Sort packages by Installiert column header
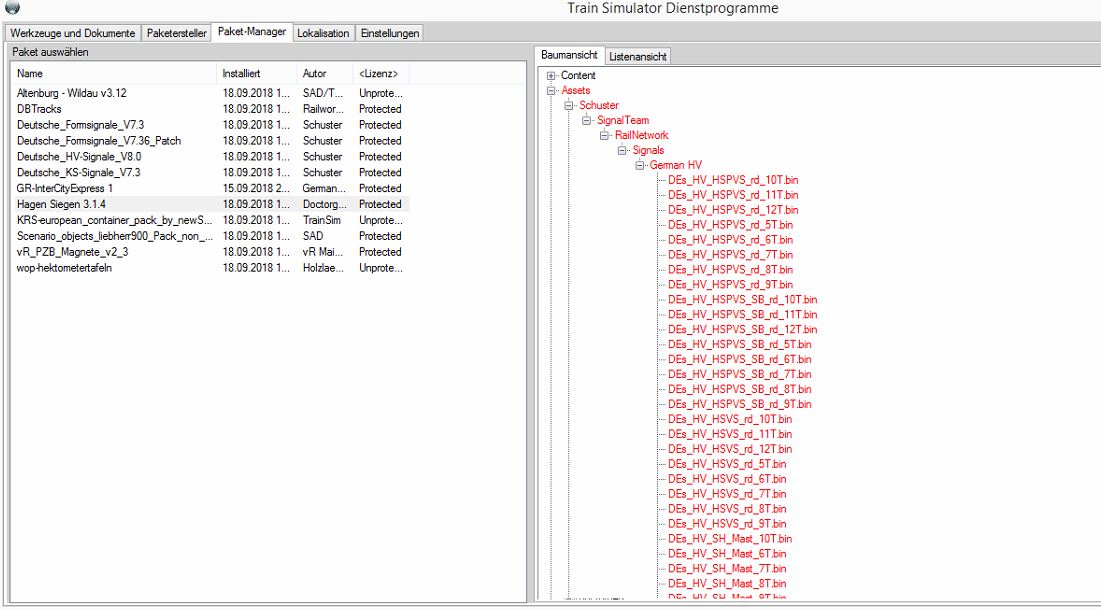The image size is (1101, 609). tap(257, 73)
